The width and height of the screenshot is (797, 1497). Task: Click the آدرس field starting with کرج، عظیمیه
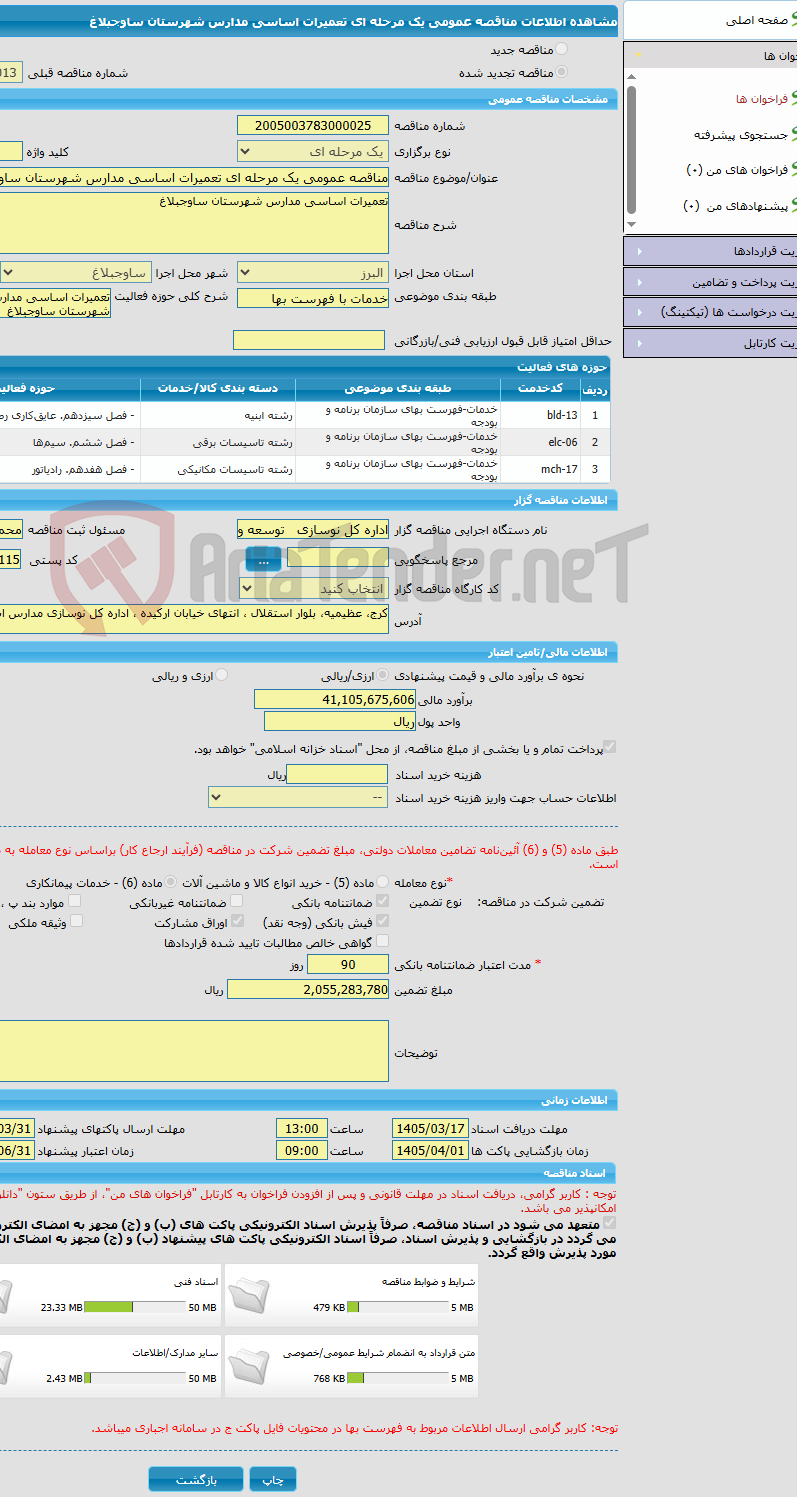tap(194, 618)
